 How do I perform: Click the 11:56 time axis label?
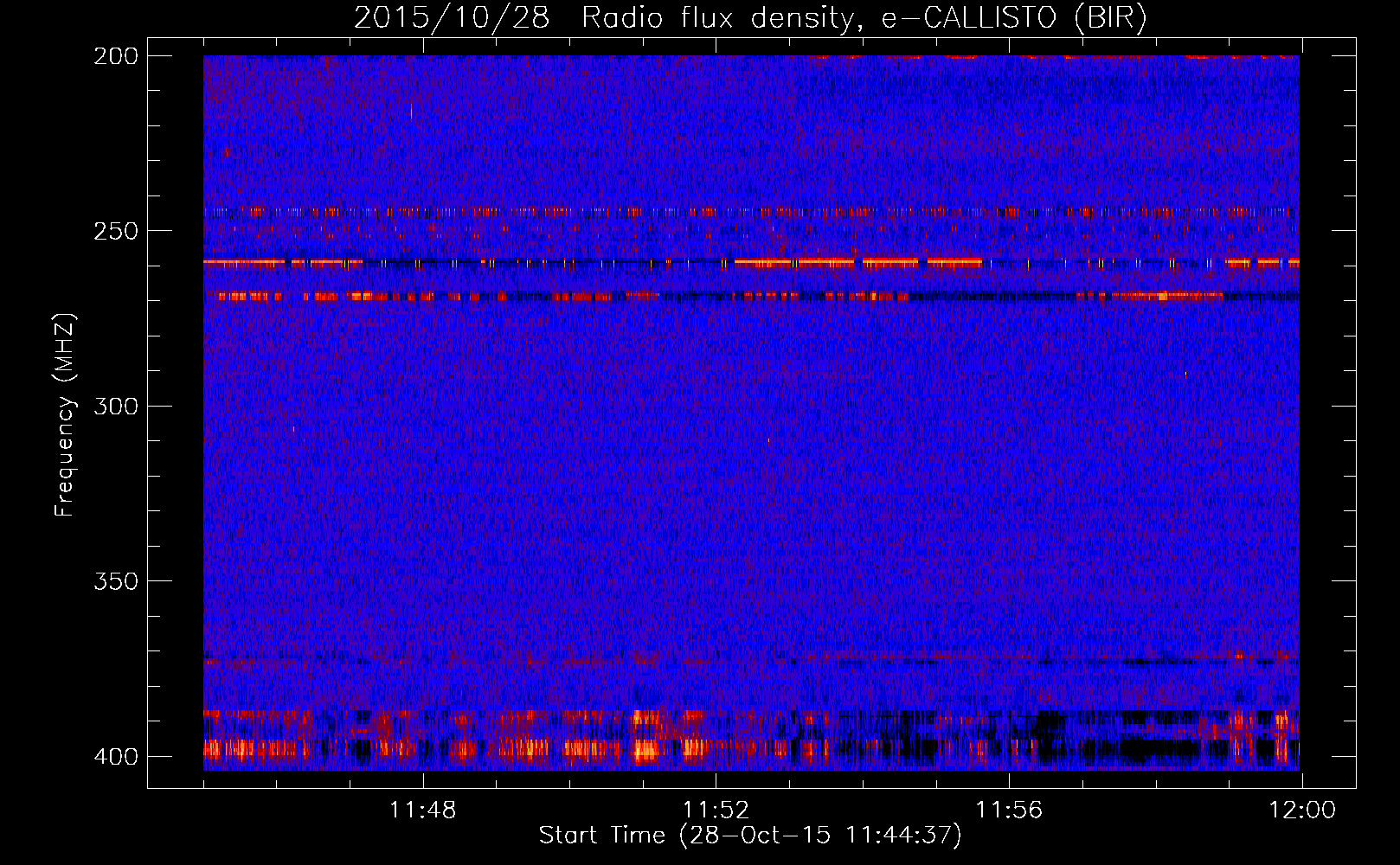tap(1009, 811)
